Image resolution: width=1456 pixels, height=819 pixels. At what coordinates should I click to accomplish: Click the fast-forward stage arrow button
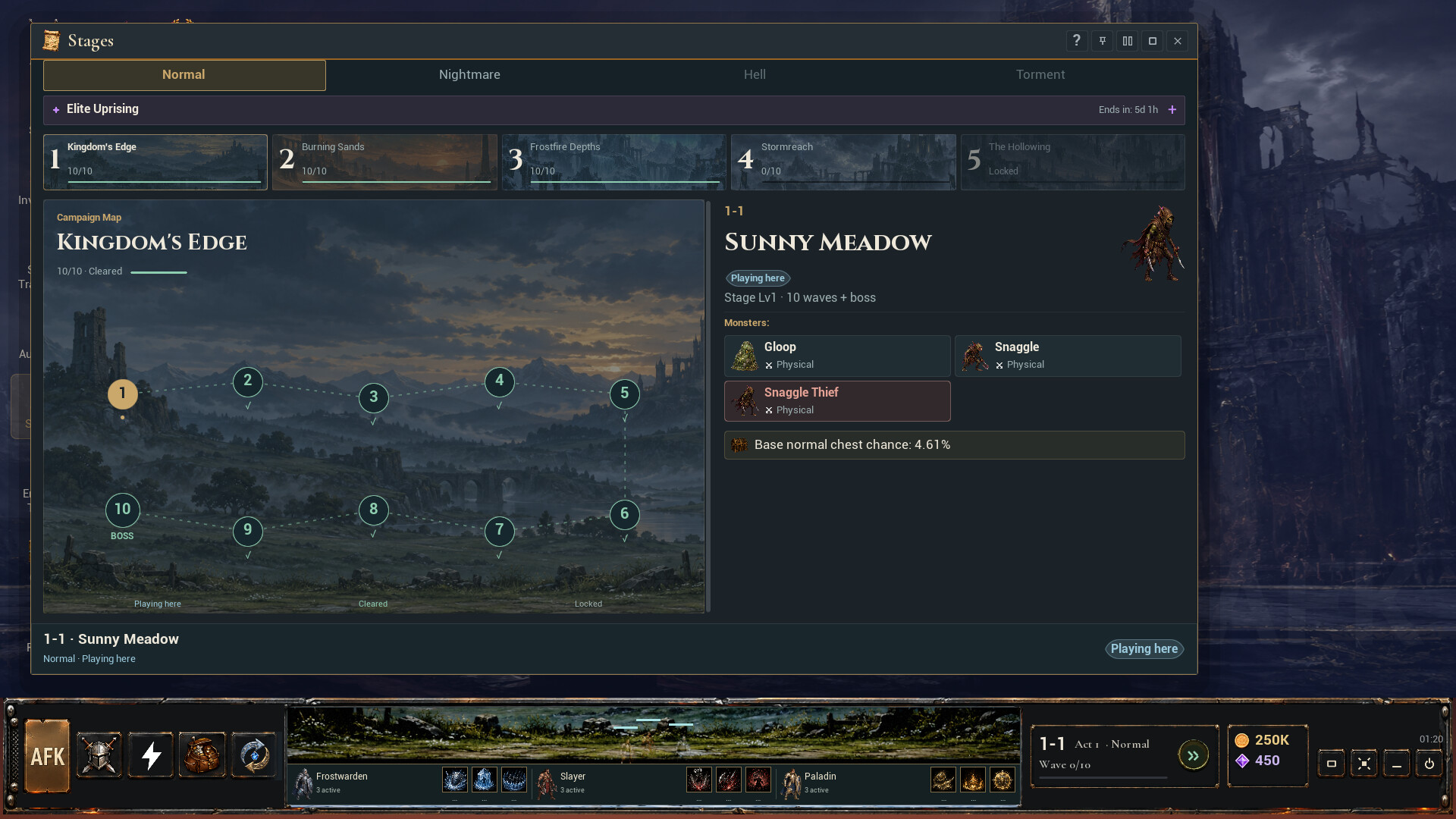(1193, 755)
